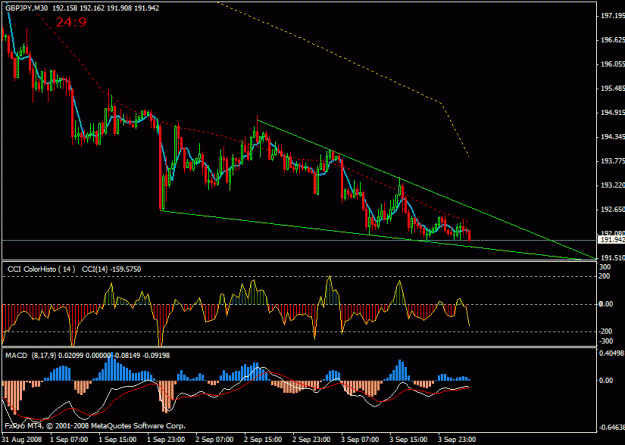Click the CCI ColorHisto ( 14 ) indicator label
This screenshot has height=445, width=625.
pos(41,269)
